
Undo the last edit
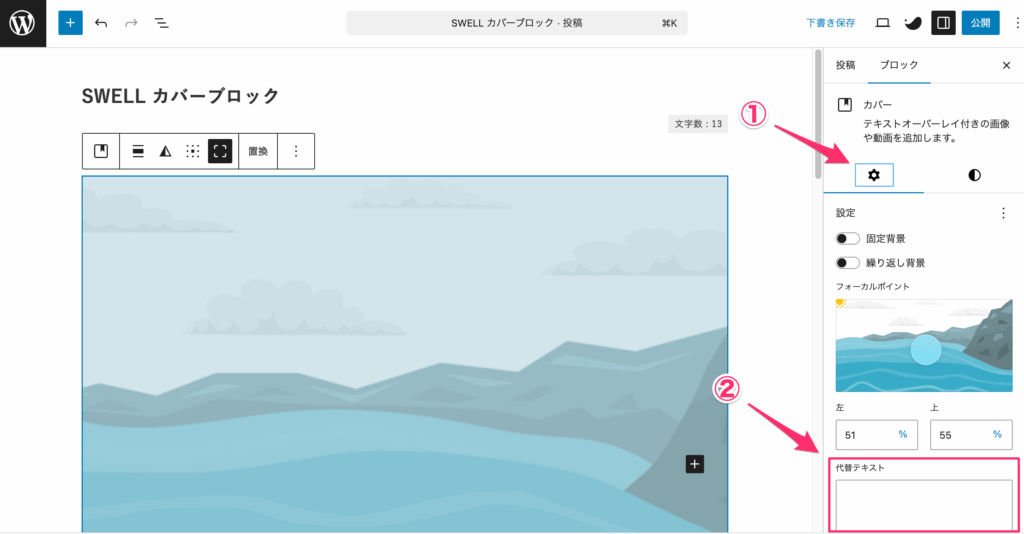click(101, 23)
